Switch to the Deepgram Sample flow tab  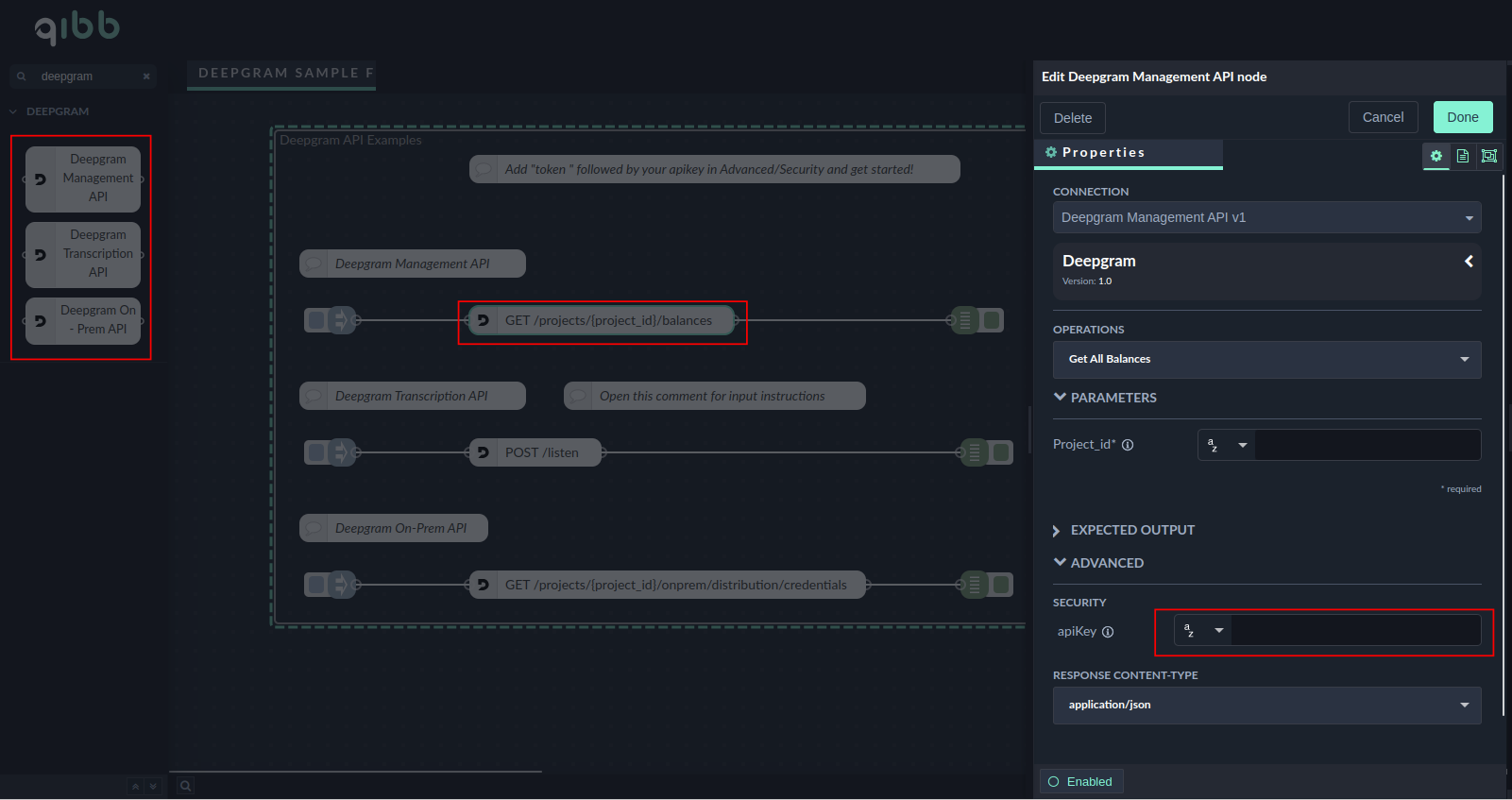coord(281,74)
